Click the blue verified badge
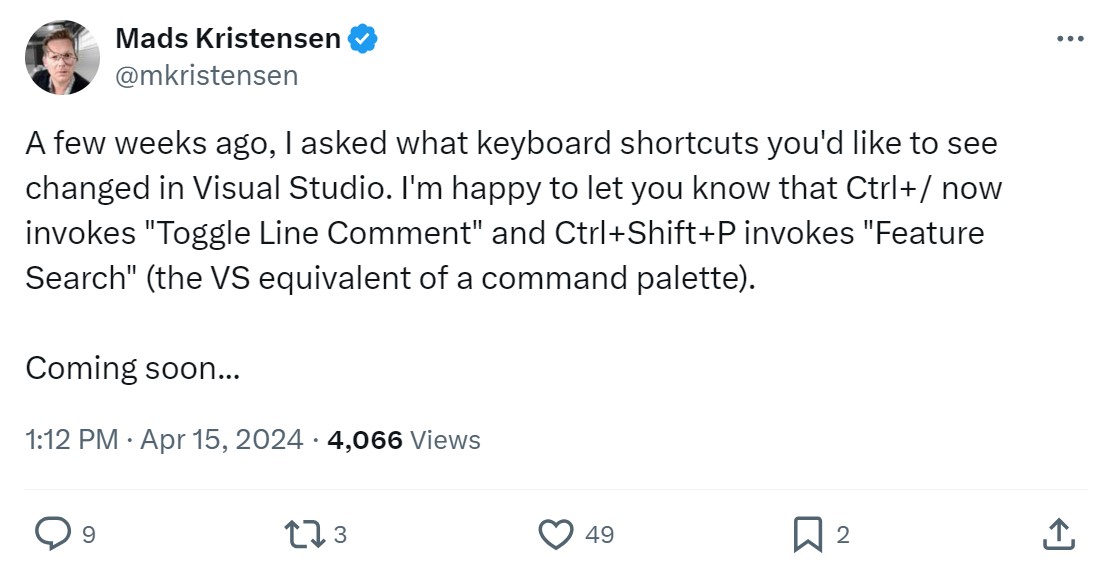 pos(362,40)
